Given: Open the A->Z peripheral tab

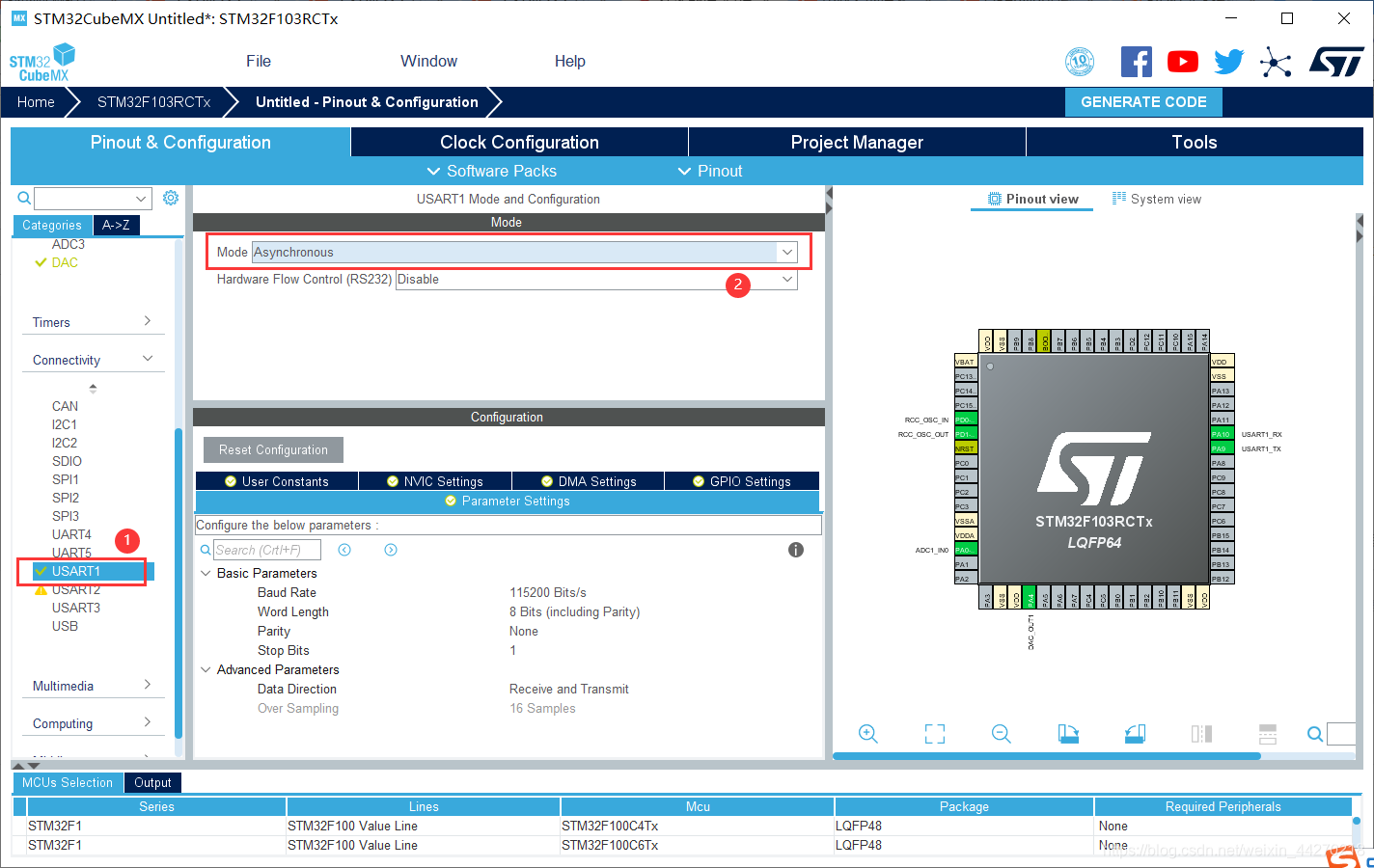Looking at the screenshot, I should tap(116, 225).
